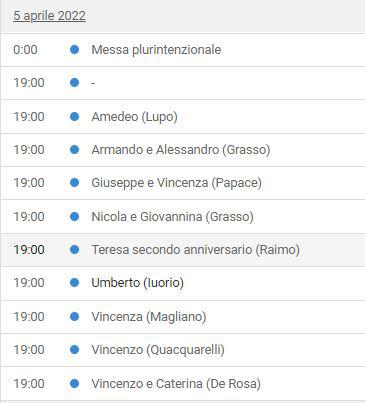Click the blue dot of the dash-titled event
The height and width of the screenshot is (403, 365).
[x=75, y=83]
